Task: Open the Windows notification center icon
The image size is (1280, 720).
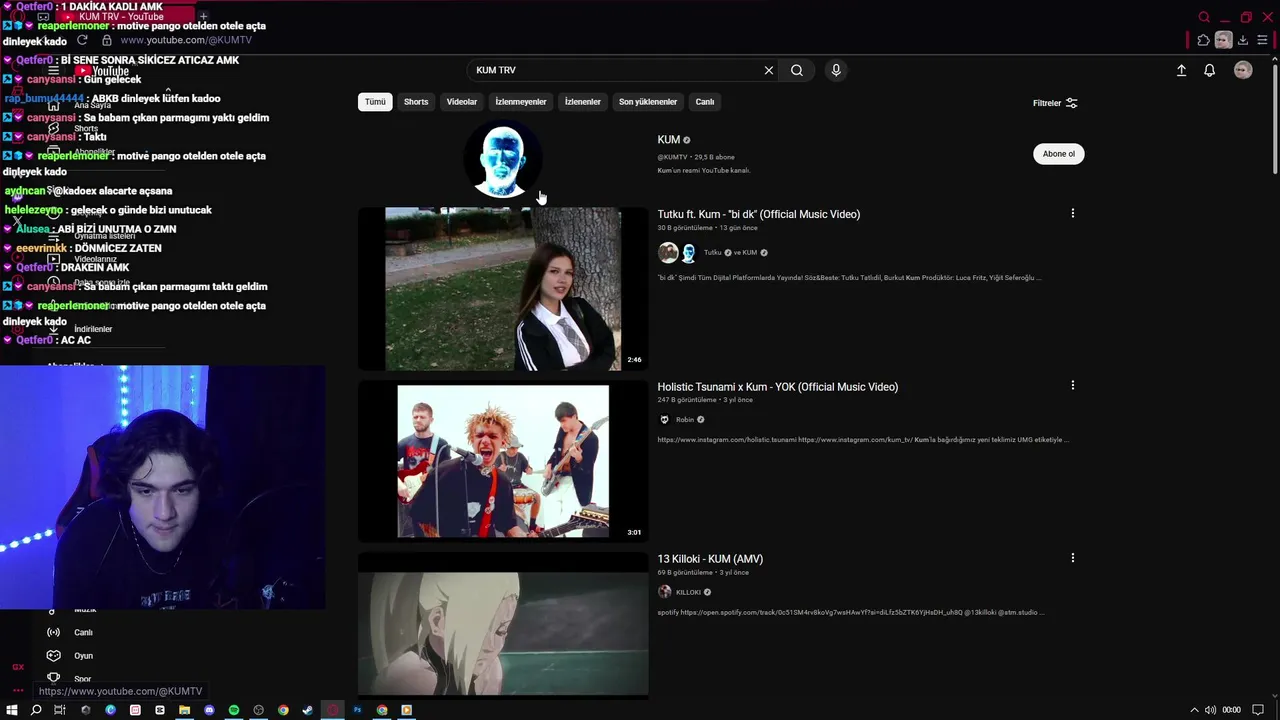Action: pos(1258,710)
